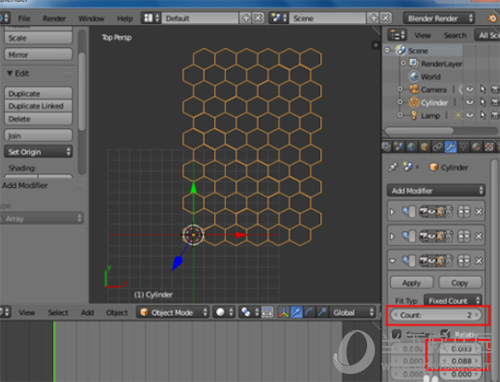Open the Object Mode dropdown
This screenshot has width=500, height=382.
[173, 312]
